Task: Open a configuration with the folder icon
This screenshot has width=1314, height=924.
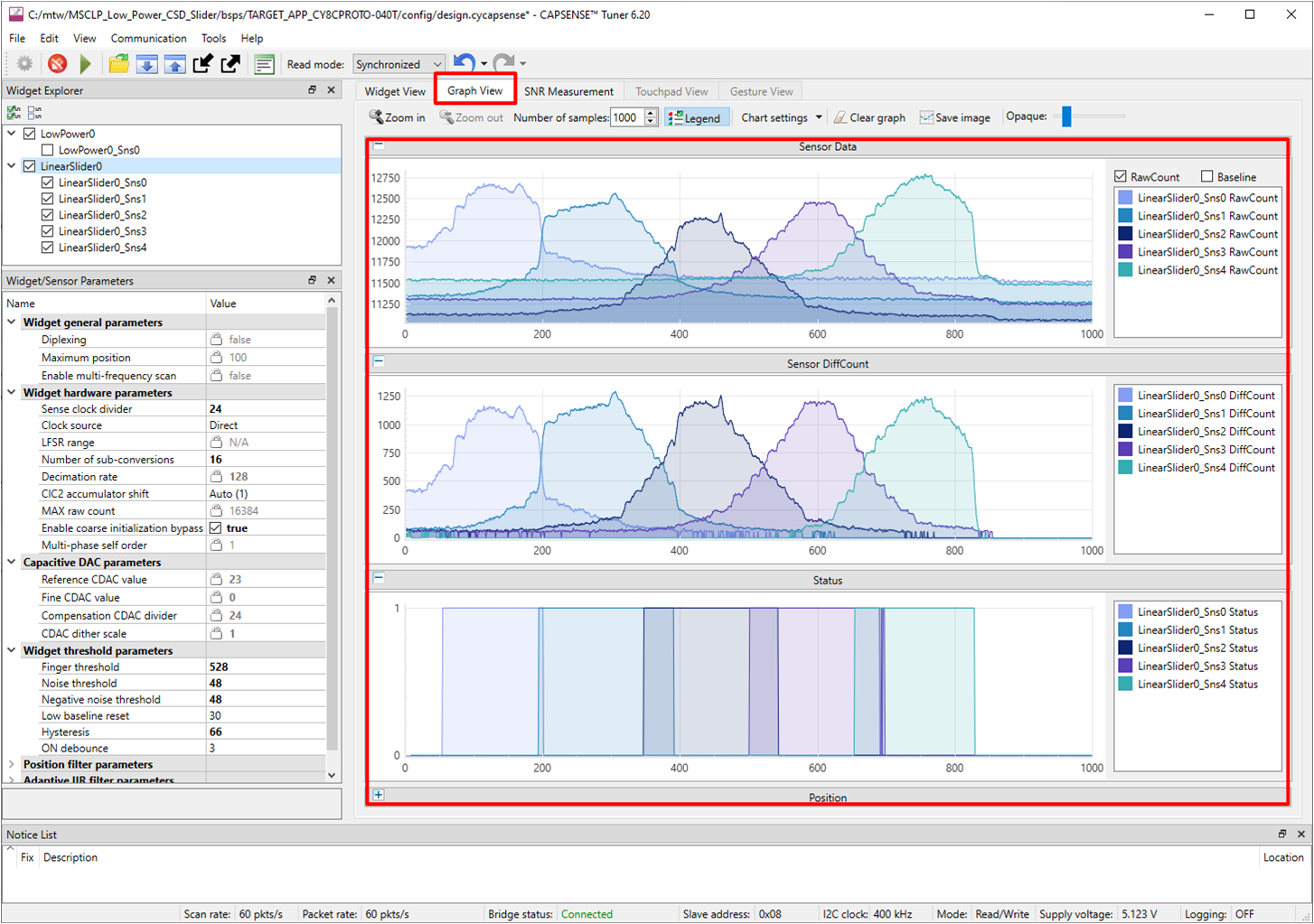Action: pos(118,64)
